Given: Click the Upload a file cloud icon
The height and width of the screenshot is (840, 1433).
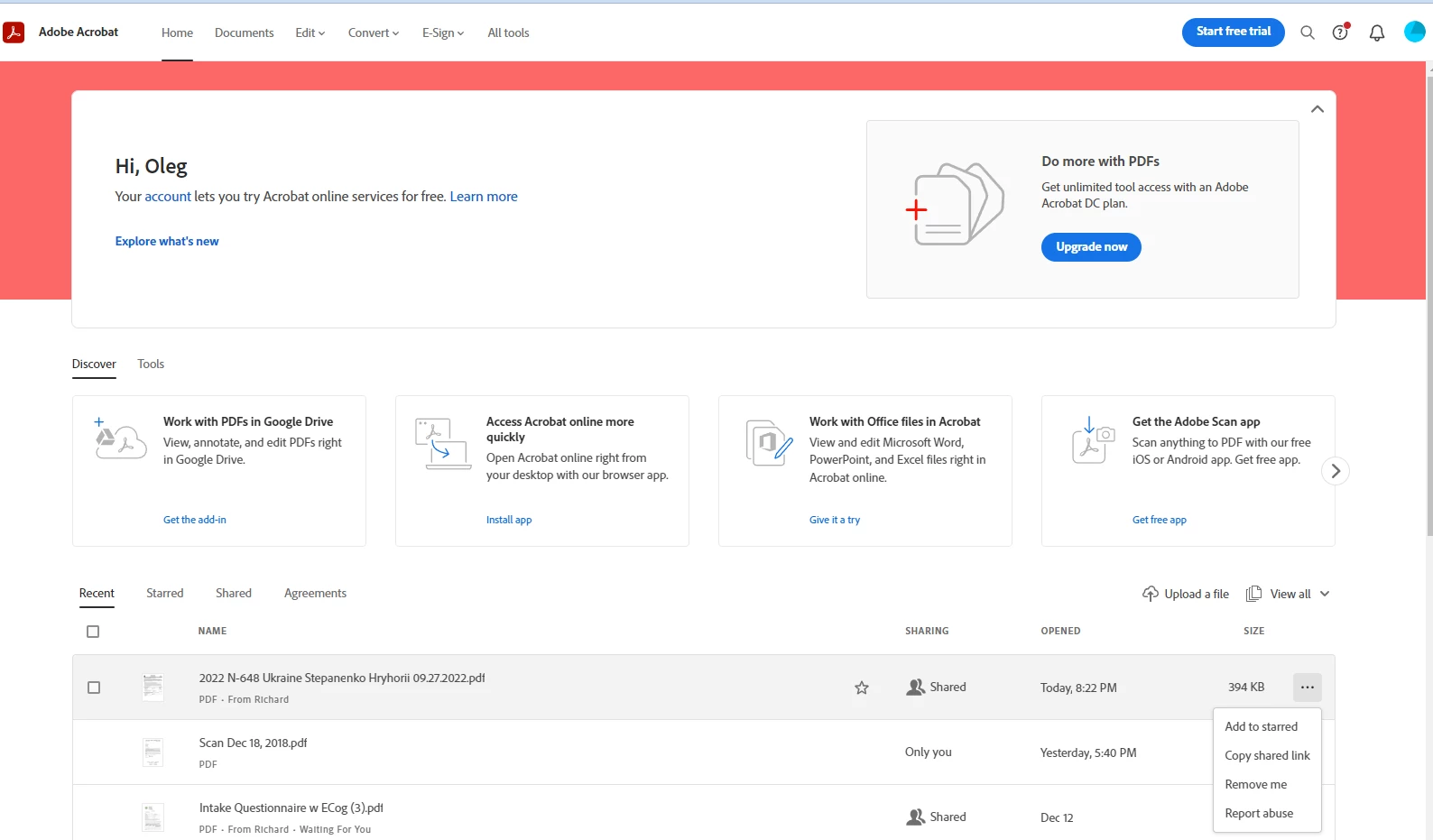Looking at the screenshot, I should 1151,594.
